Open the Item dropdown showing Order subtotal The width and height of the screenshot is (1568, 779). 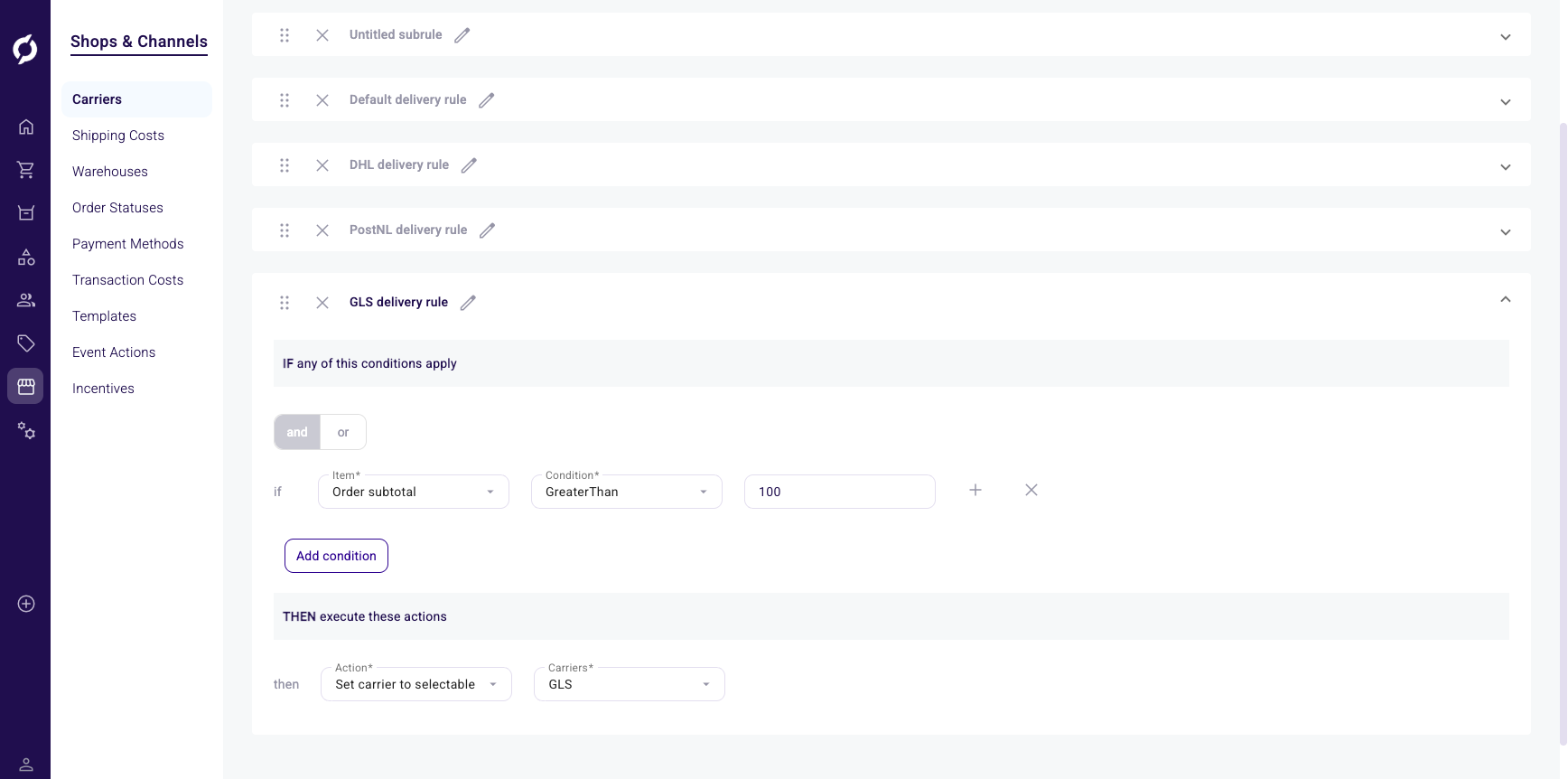[414, 492]
